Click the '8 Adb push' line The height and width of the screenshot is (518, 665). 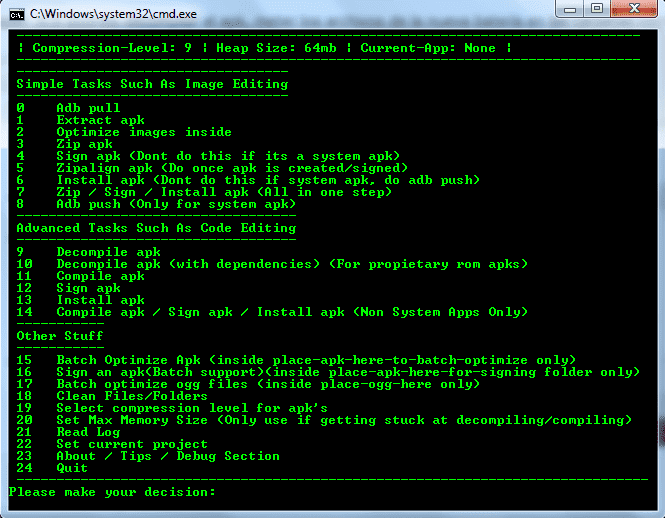[156, 204]
